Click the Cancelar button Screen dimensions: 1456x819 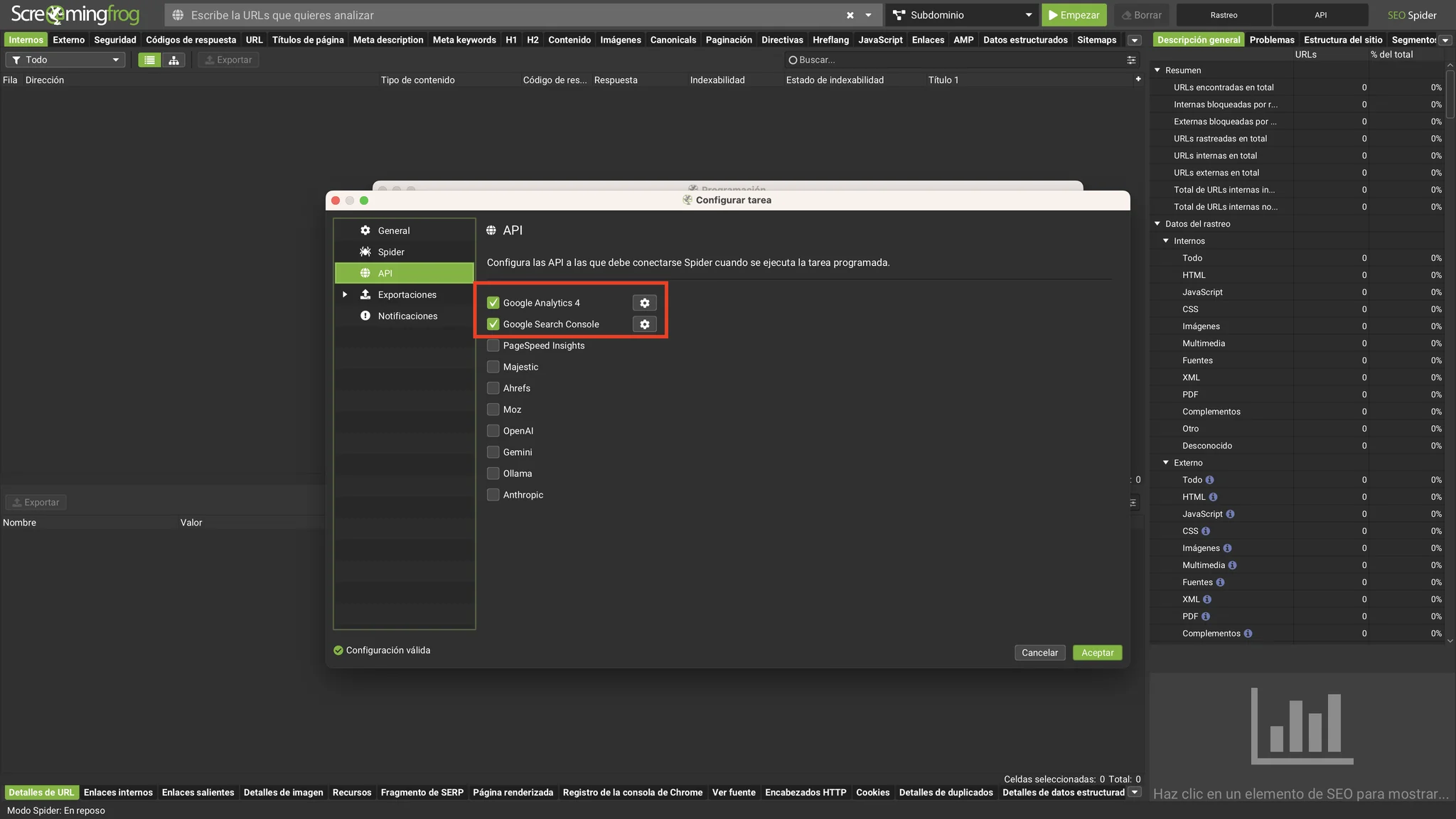pyautogui.click(x=1039, y=653)
